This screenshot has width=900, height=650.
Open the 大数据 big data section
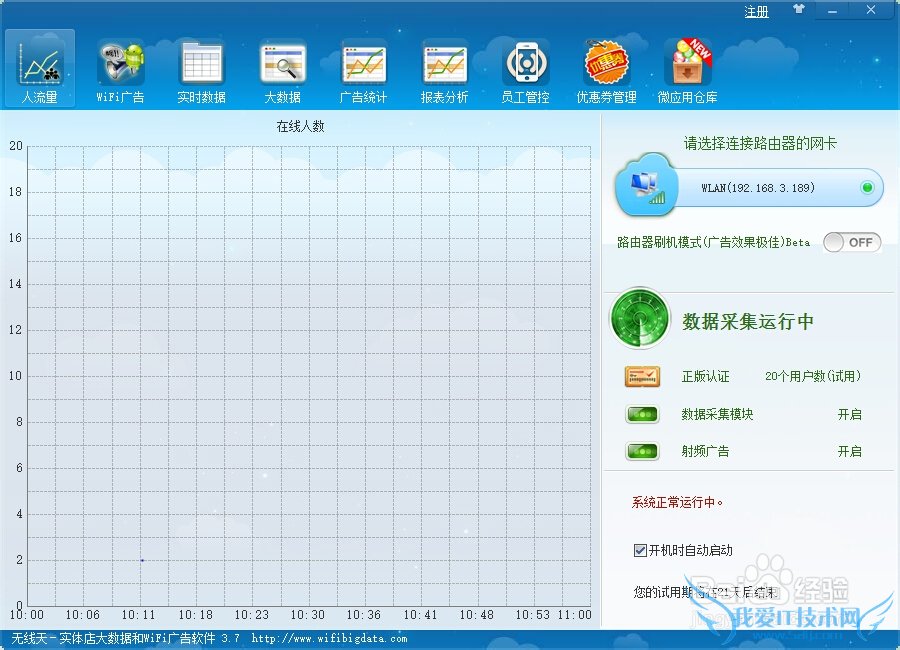point(282,70)
